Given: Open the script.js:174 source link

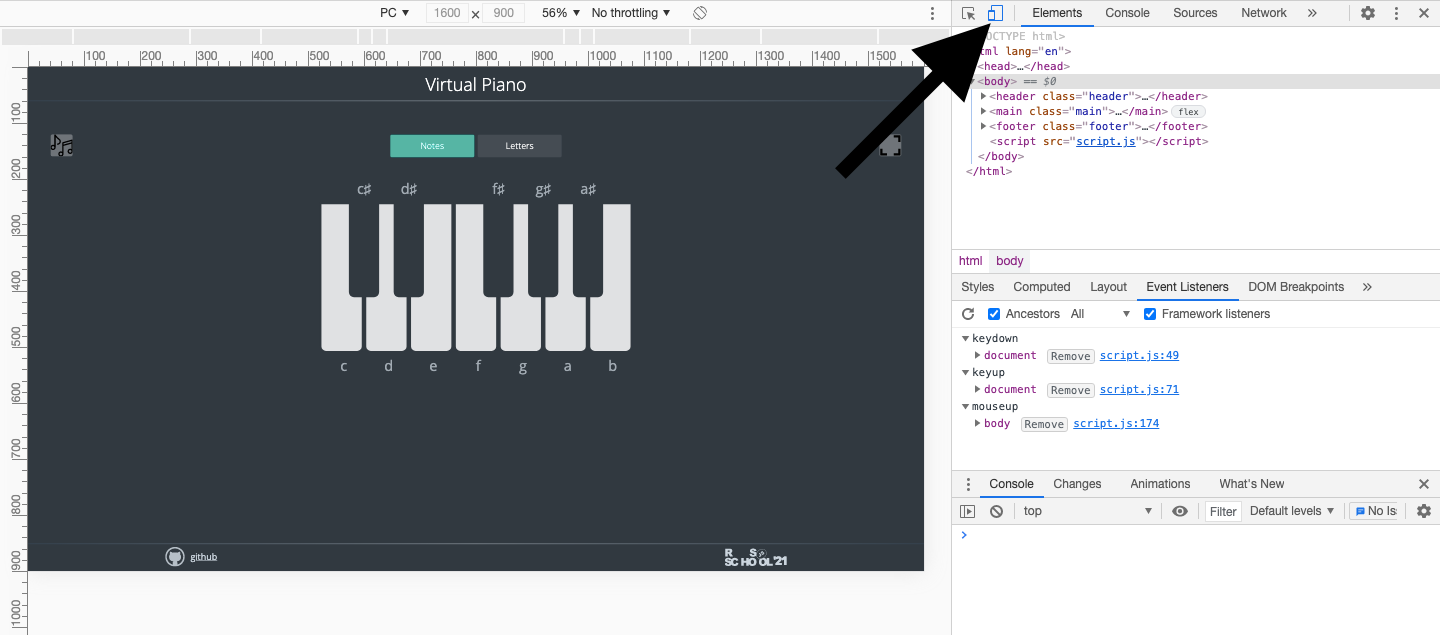Looking at the screenshot, I should coord(1116,424).
